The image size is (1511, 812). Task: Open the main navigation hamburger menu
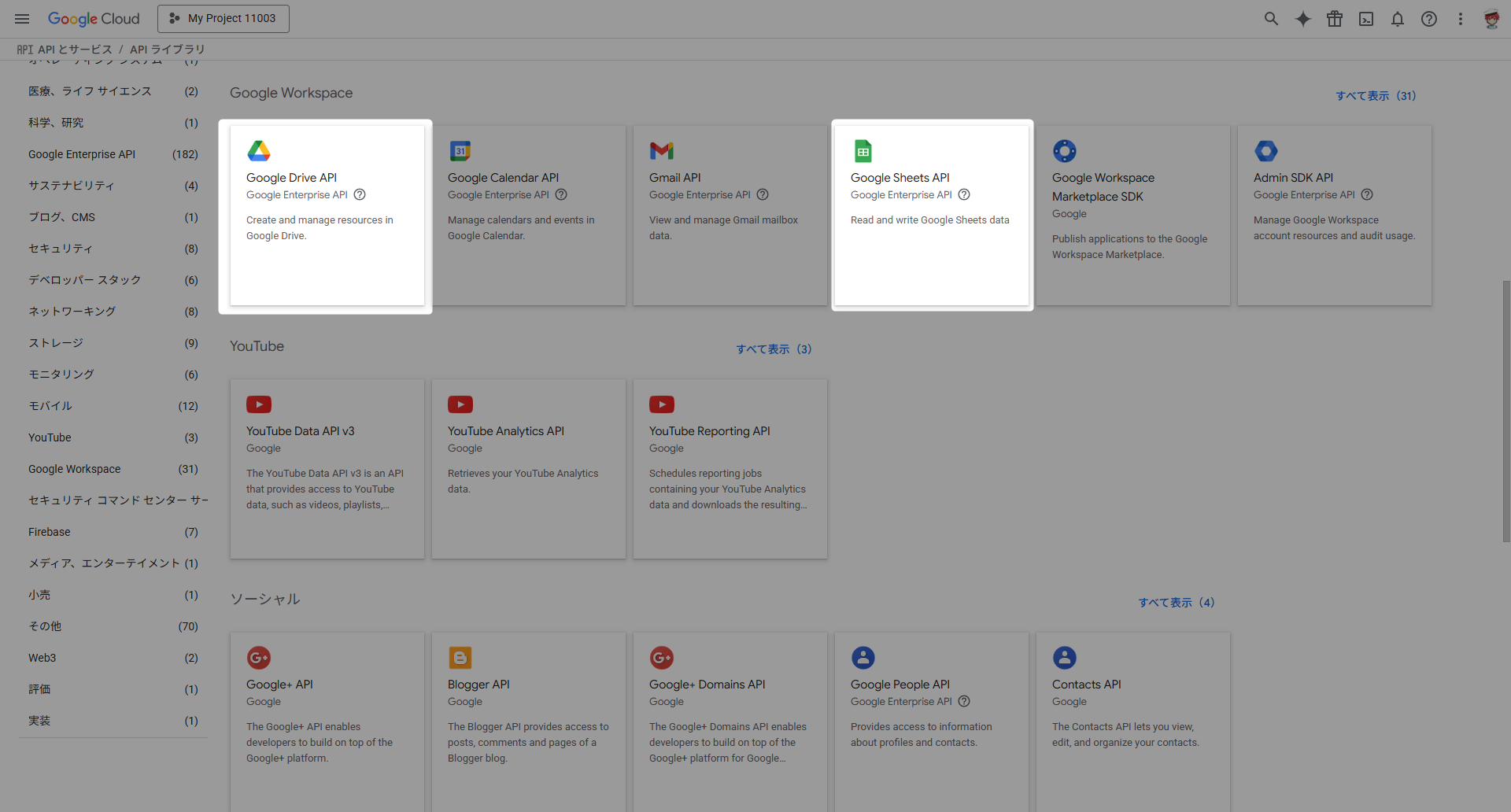point(22,19)
